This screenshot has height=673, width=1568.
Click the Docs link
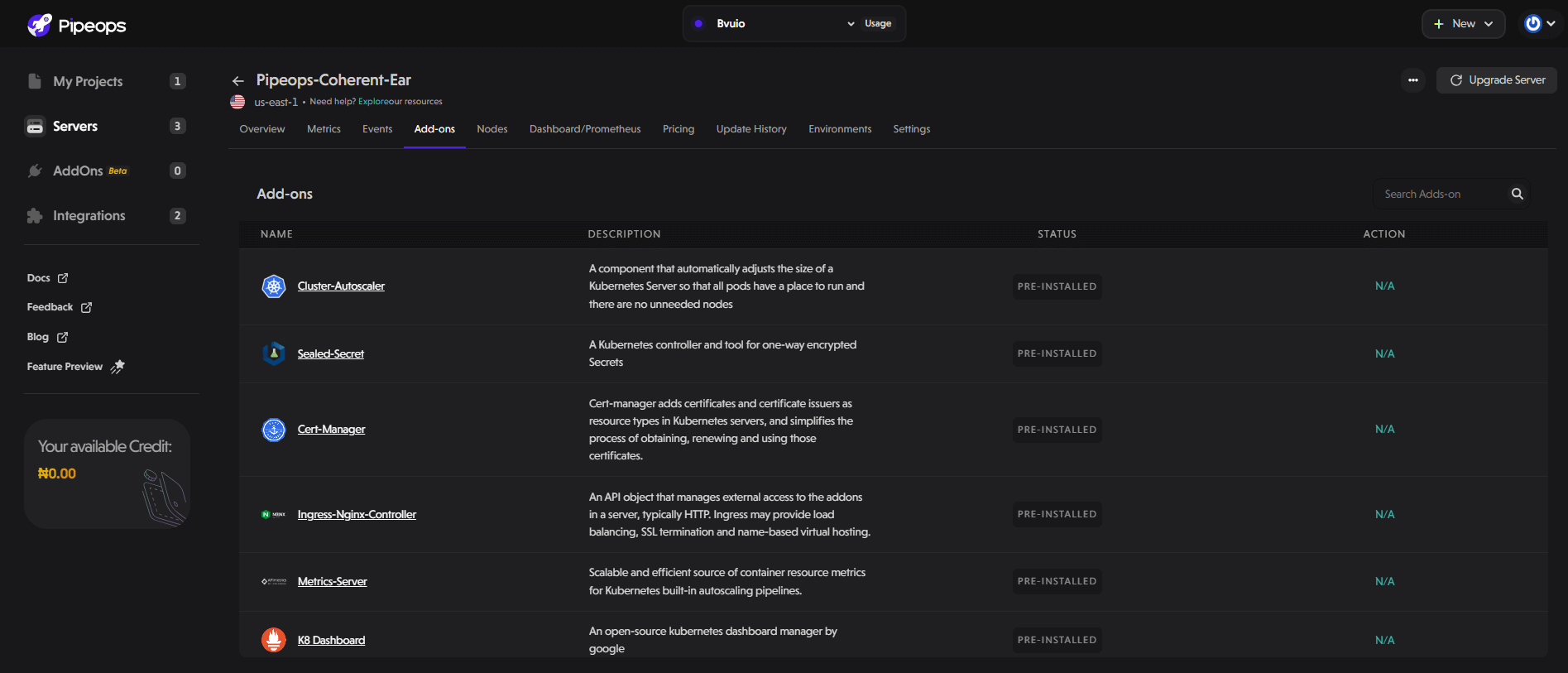(x=38, y=278)
